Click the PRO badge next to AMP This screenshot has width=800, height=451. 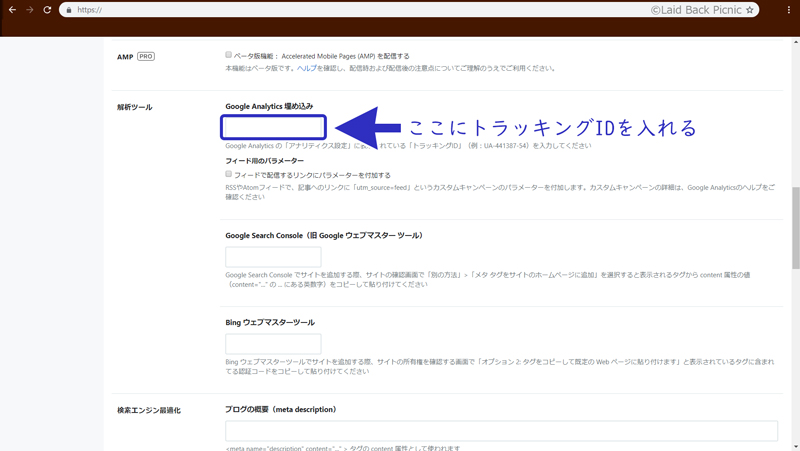click(x=146, y=56)
